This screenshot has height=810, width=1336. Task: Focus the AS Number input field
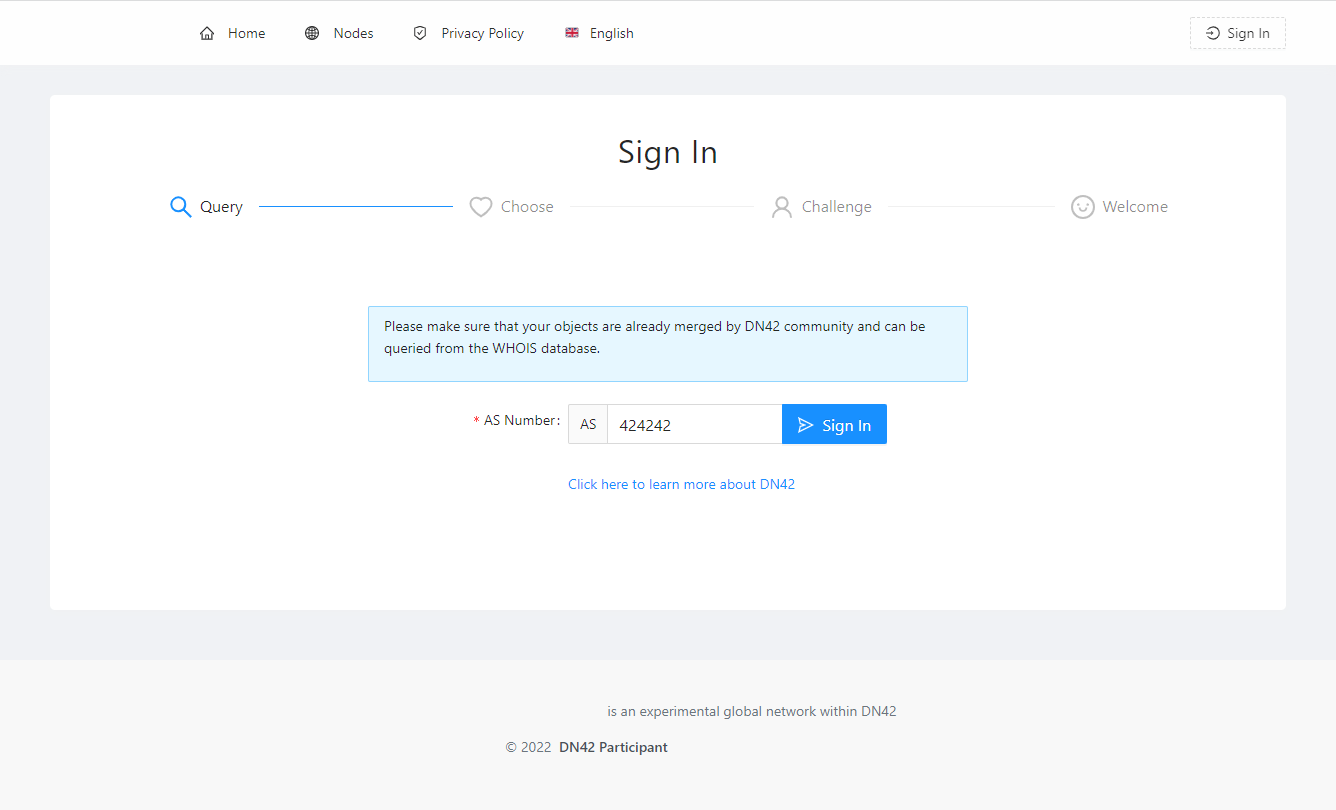pyautogui.click(x=694, y=424)
